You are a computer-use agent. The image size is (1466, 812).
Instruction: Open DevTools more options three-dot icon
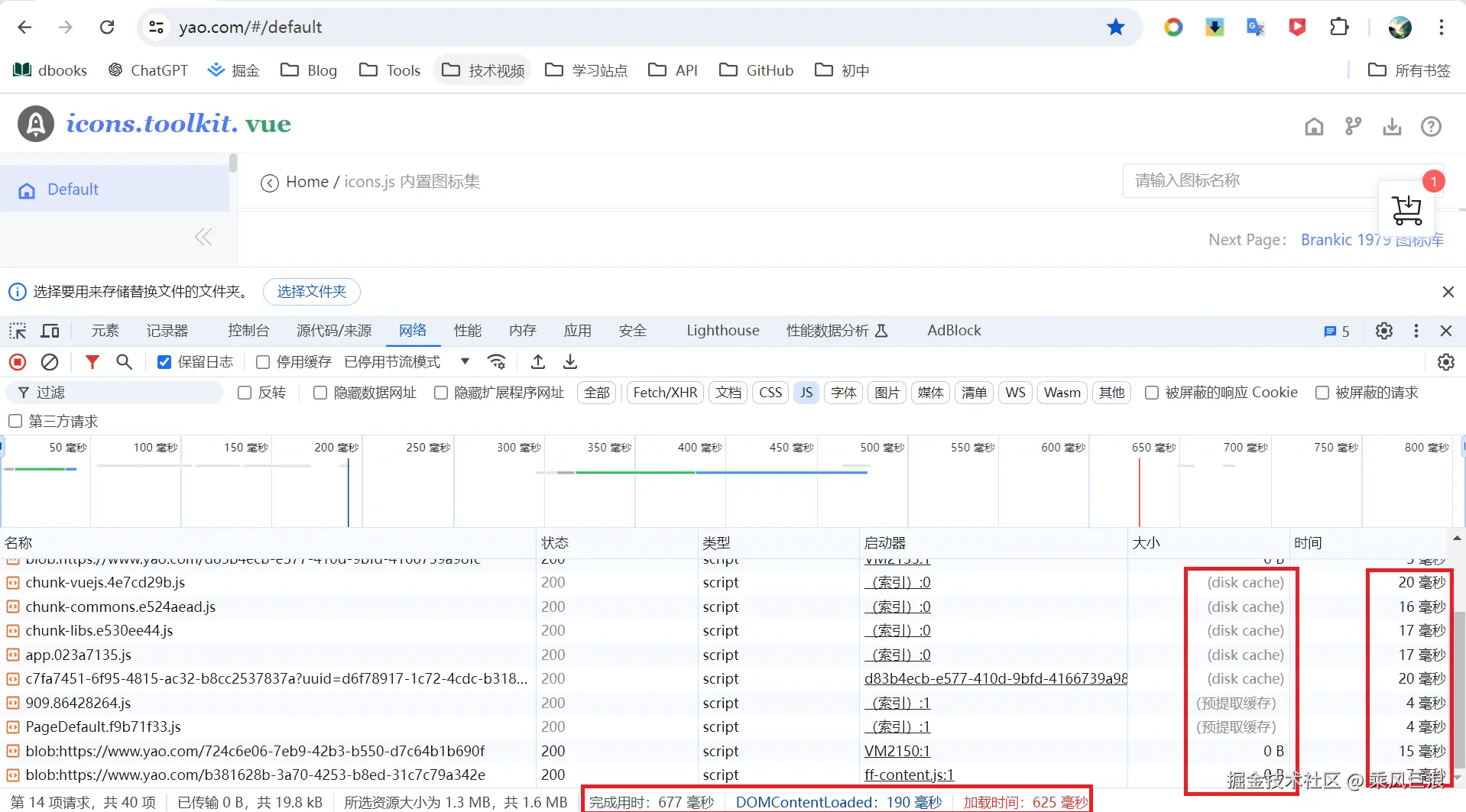point(1416,331)
